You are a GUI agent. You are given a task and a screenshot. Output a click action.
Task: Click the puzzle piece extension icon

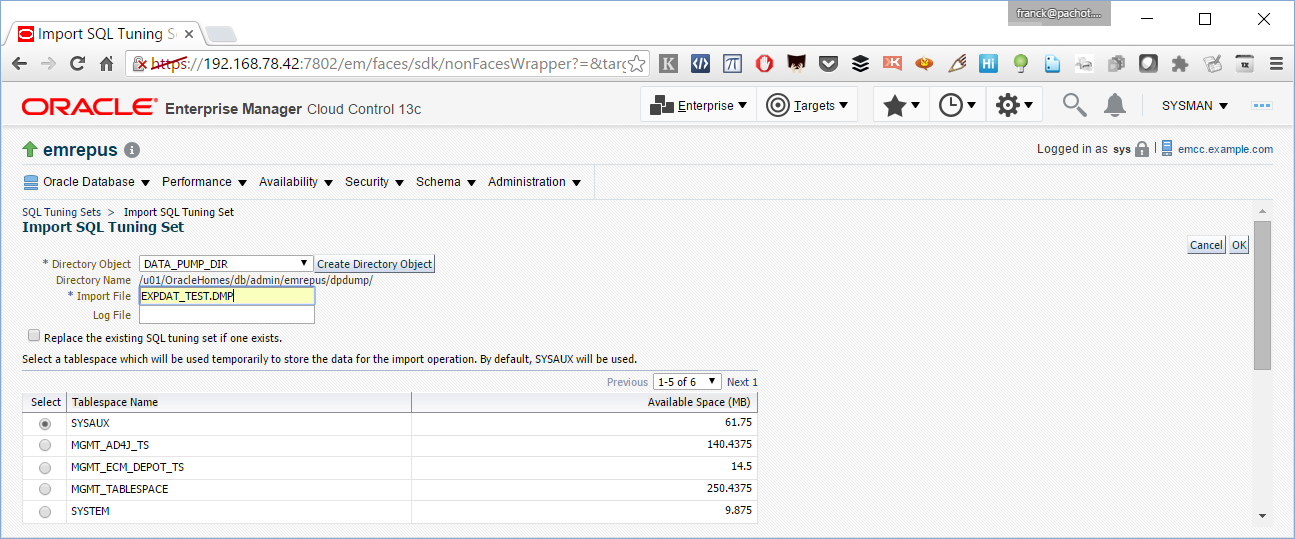pyautogui.click(x=1180, y=63)
